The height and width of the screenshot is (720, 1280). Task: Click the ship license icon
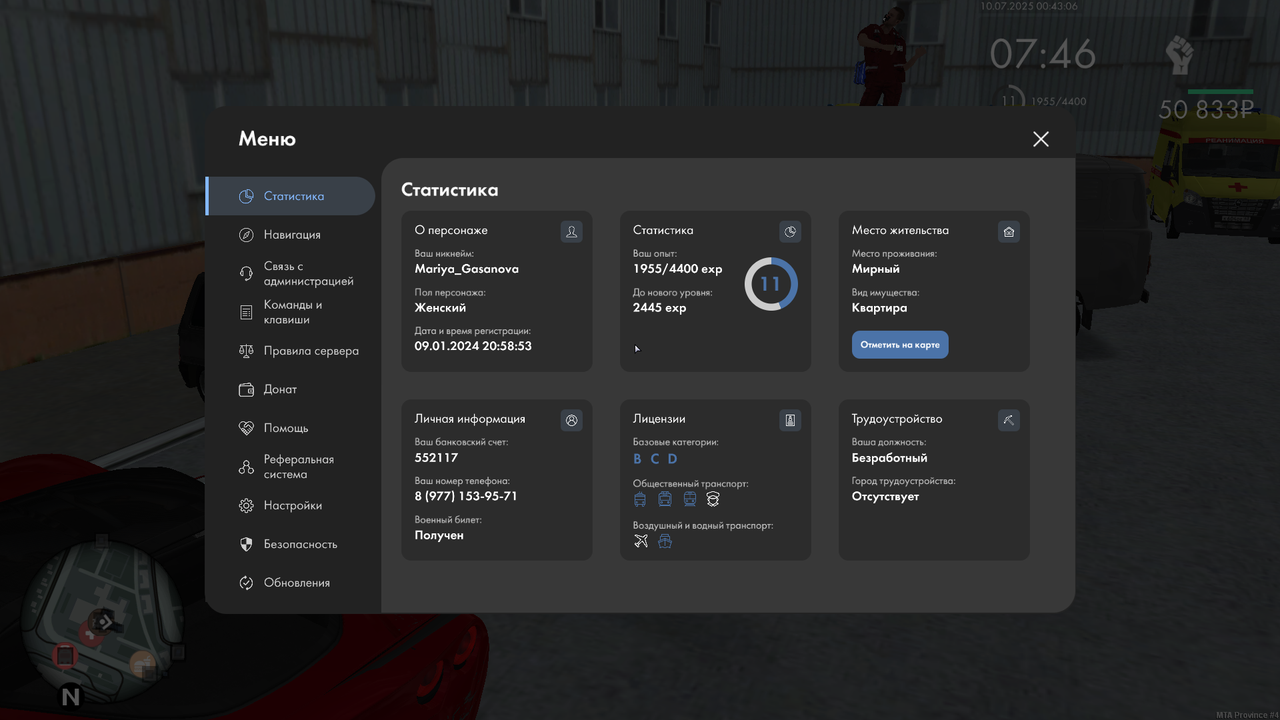tap(665, 541)
